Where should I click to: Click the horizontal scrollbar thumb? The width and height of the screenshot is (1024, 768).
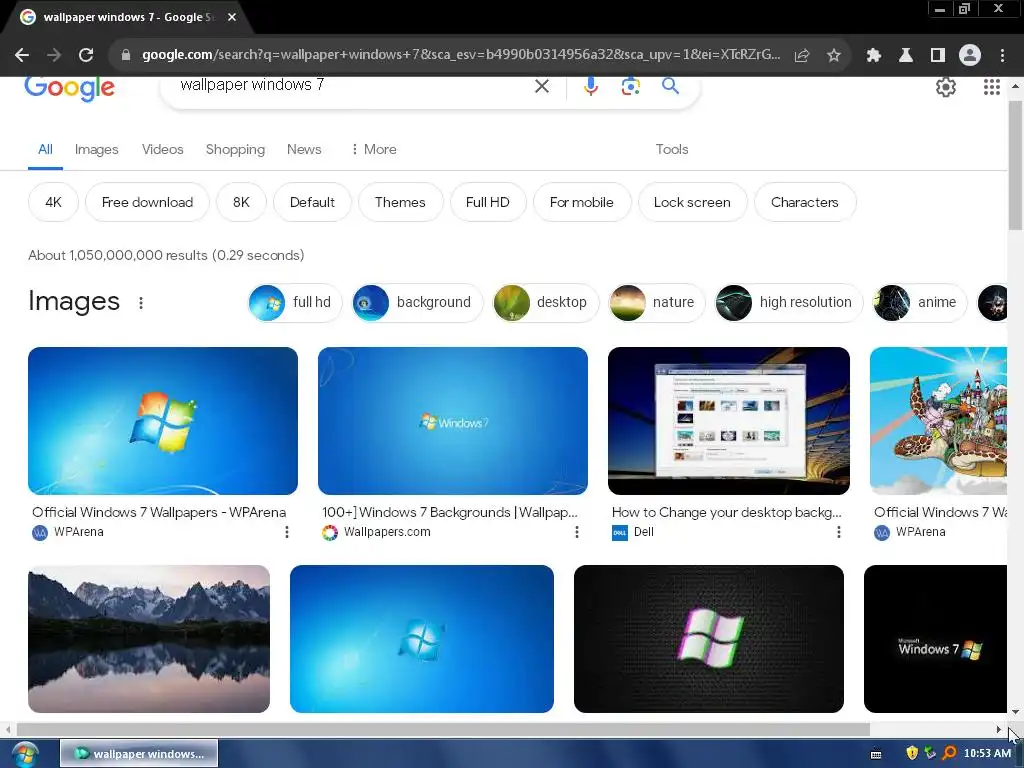point(443,729)
